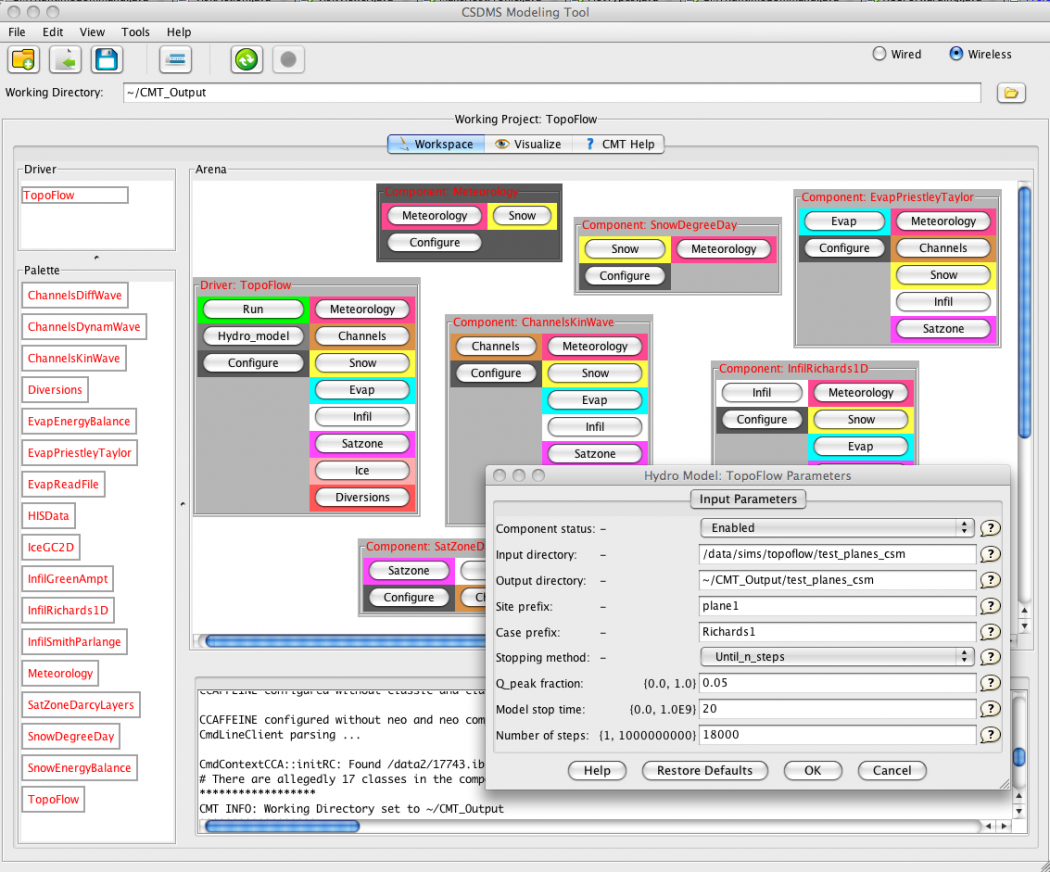
Task: Toggle the Workspace view button
Action: [435, 144]
